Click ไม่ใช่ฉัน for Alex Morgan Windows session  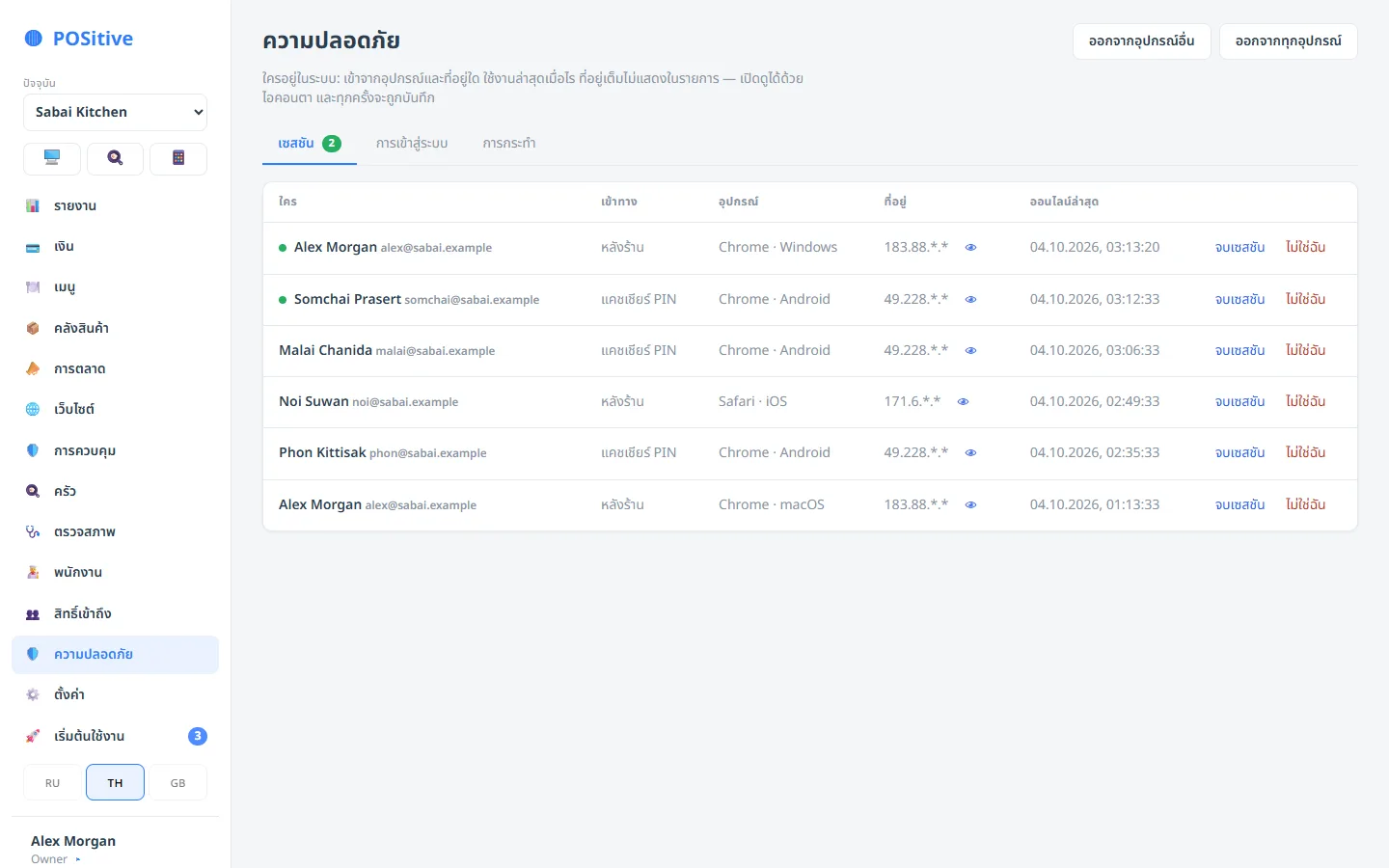1305,248
